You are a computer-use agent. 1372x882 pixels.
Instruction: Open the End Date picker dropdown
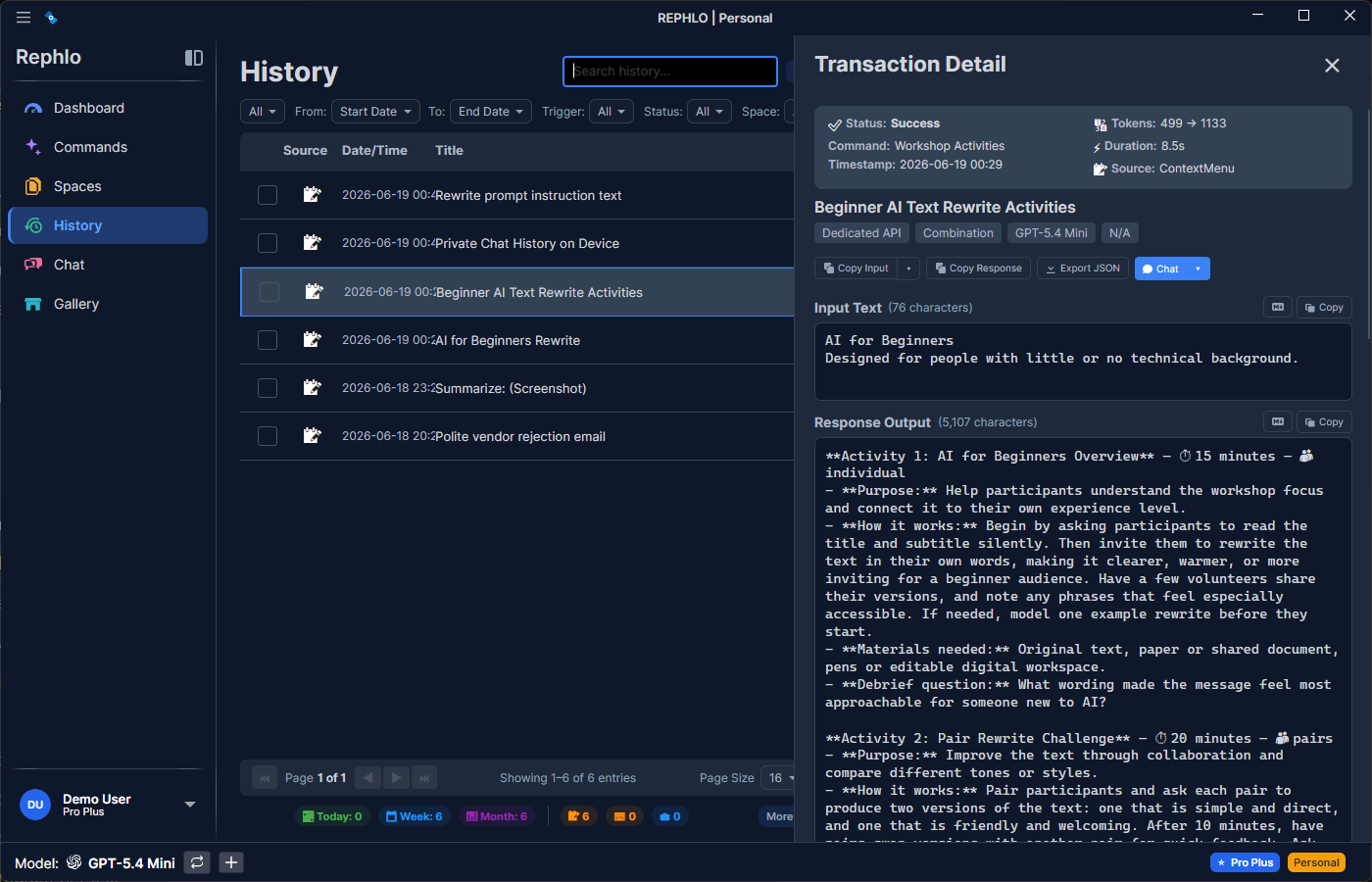click(491, 112)
